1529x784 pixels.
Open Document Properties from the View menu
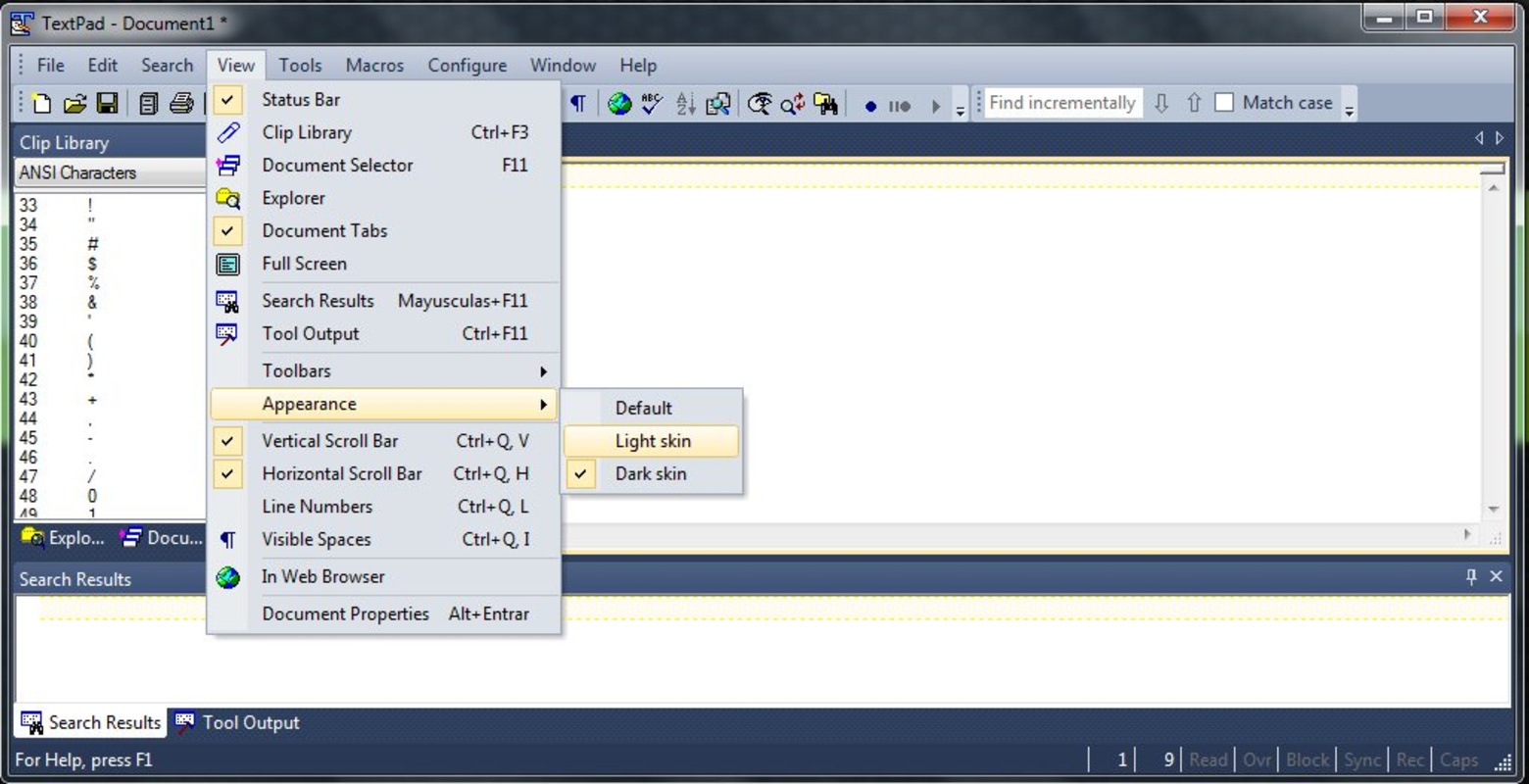pyautogui.click(x=383, y=614)
